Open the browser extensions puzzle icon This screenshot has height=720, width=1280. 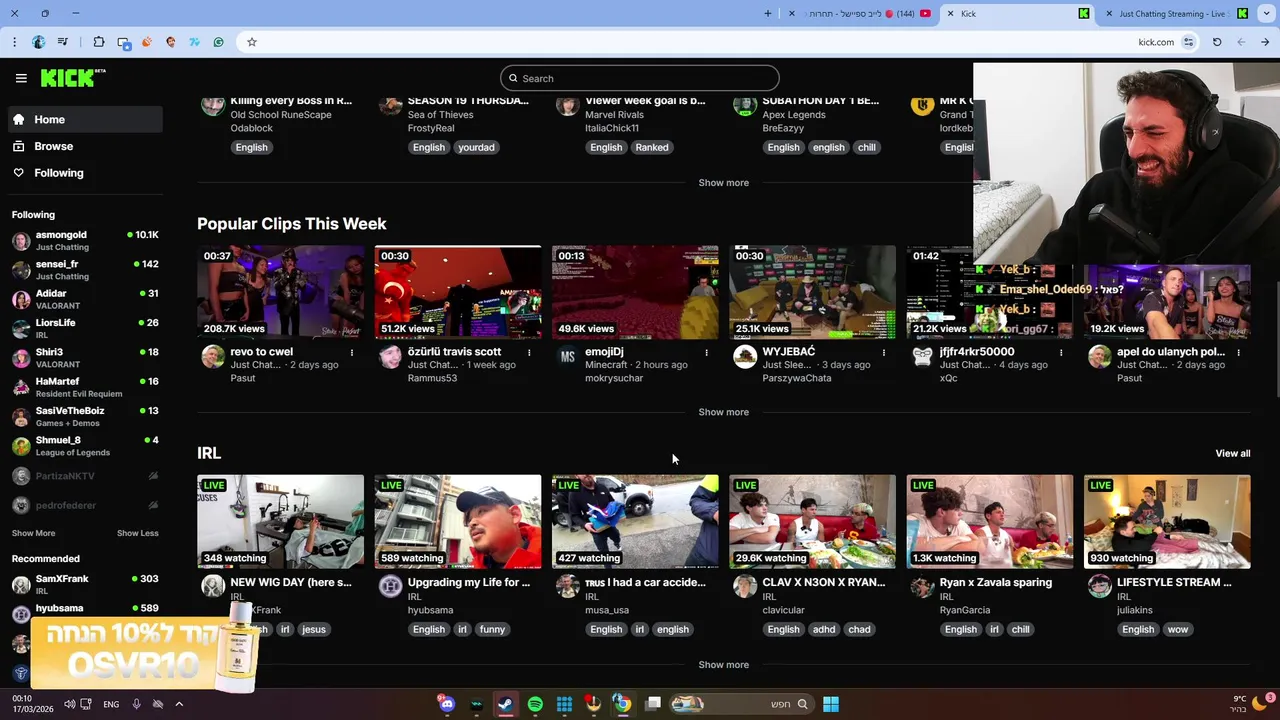tap(99, 42)
